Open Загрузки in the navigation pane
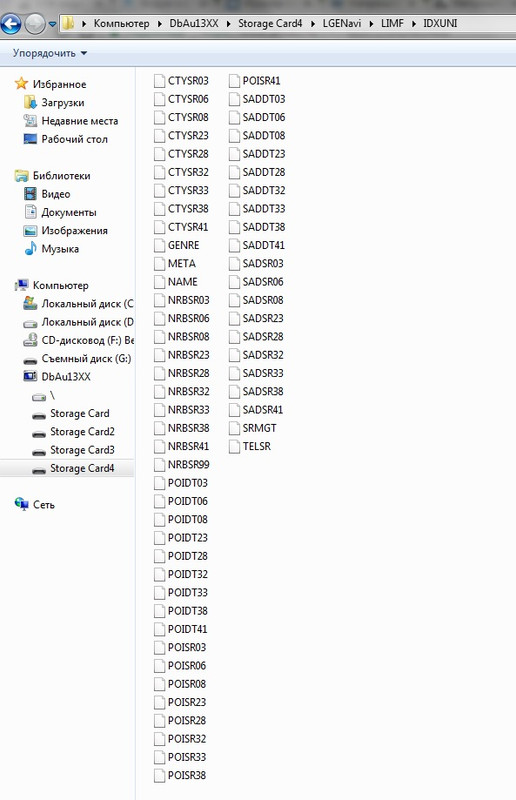 (x=63, y=103)
